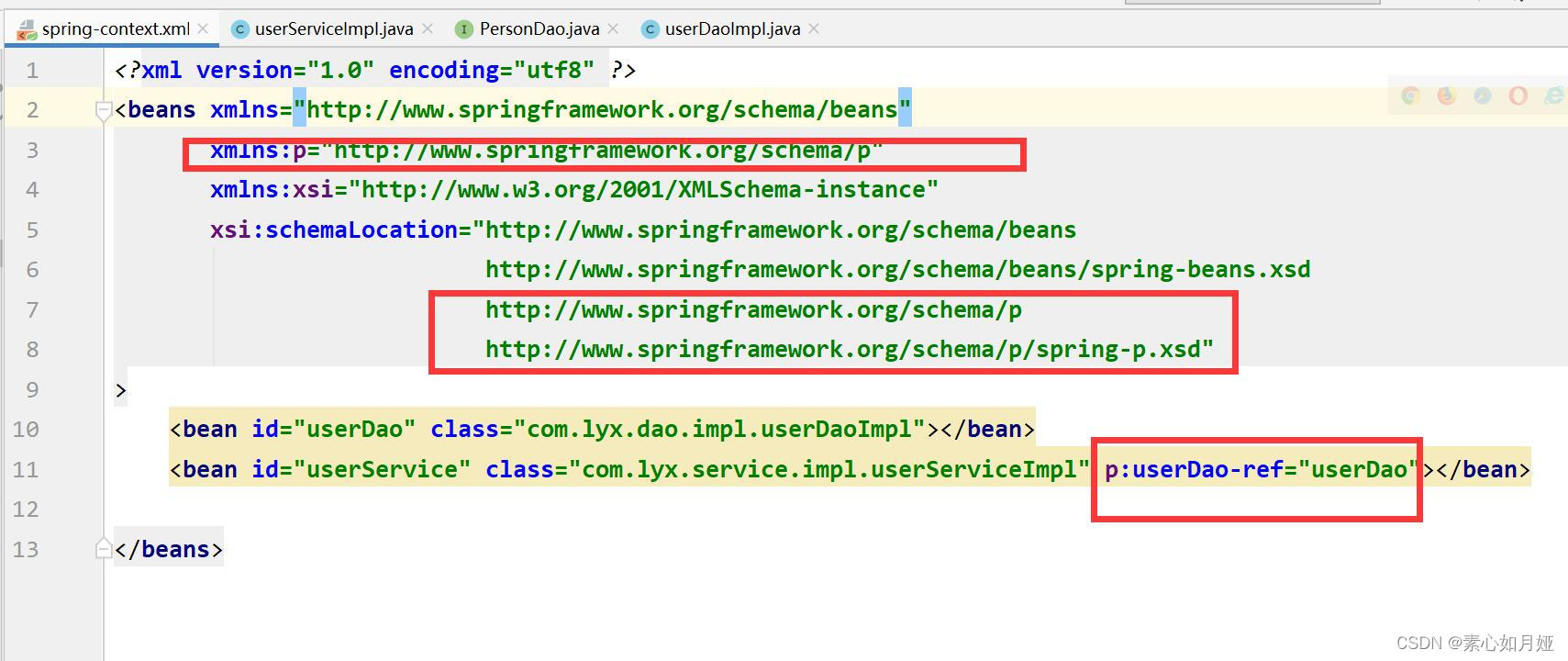Open in Internet Explorer browser icon
The image size is (1568, 661).
tap(1552, 95)
